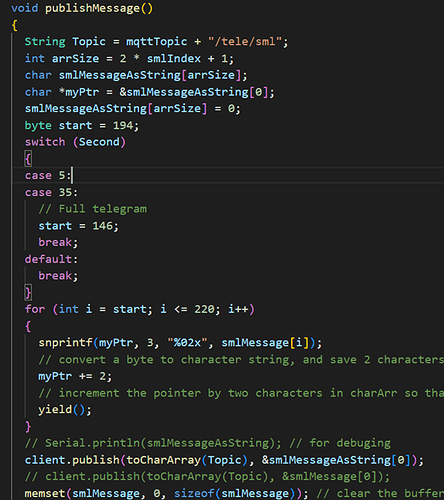Click the 'byte start = 194;' line
Screen dimensions: 444x500
(x=82, y=125)
